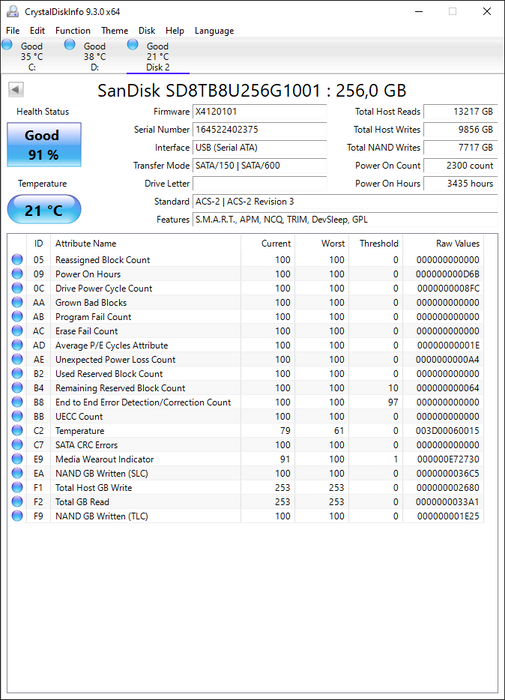
Task: Click the Media Wearout Indicator attribute name
Action: [104, 459]
